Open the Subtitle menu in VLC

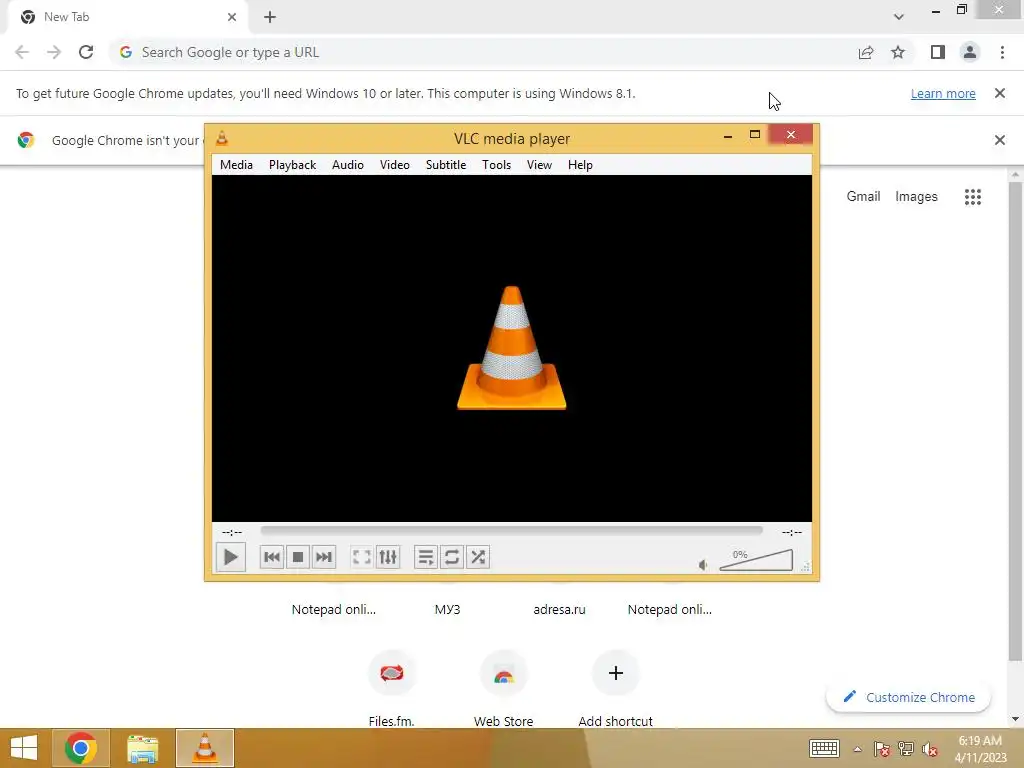[x=446, y=165]
